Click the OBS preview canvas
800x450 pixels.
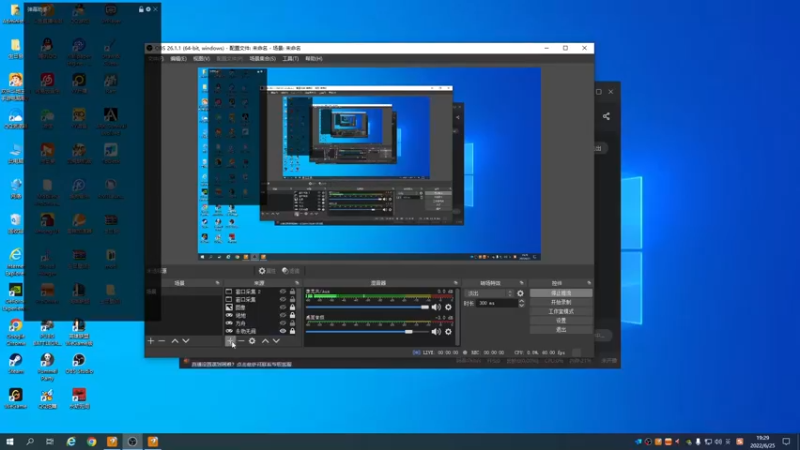[x=369, y=164]
